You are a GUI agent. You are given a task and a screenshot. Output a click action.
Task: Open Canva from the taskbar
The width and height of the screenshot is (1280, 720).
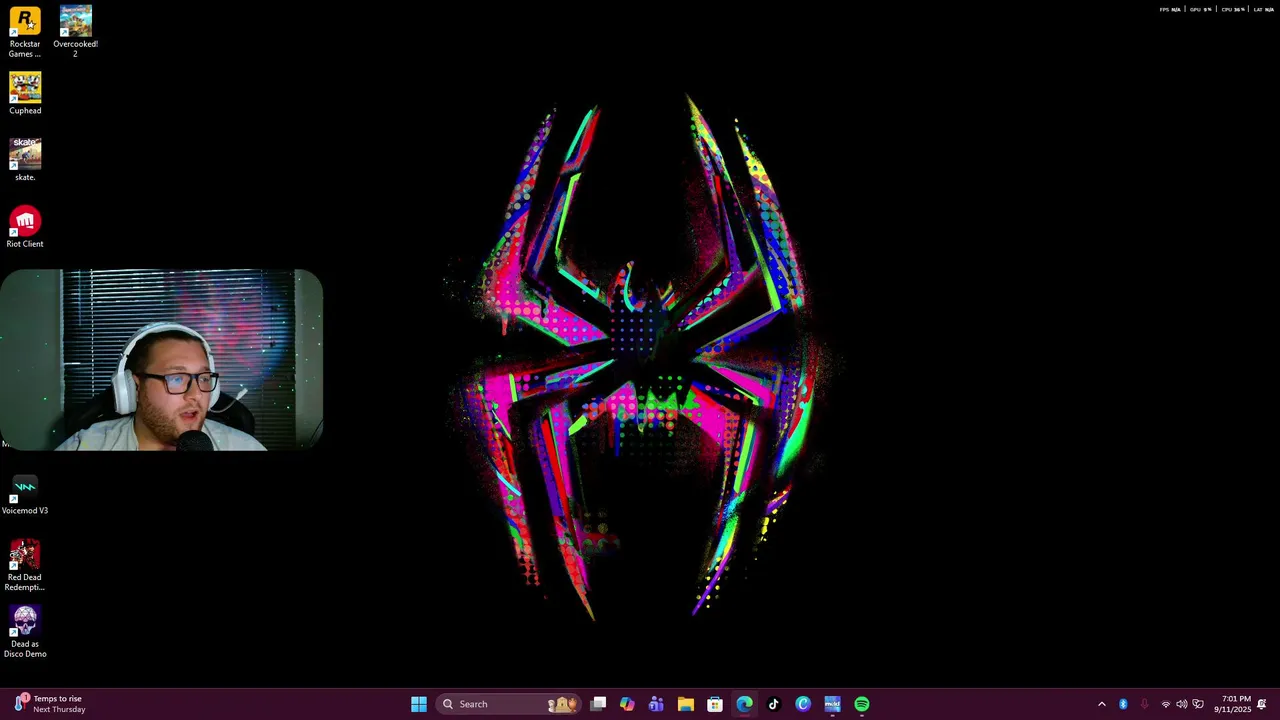point(803,704)
